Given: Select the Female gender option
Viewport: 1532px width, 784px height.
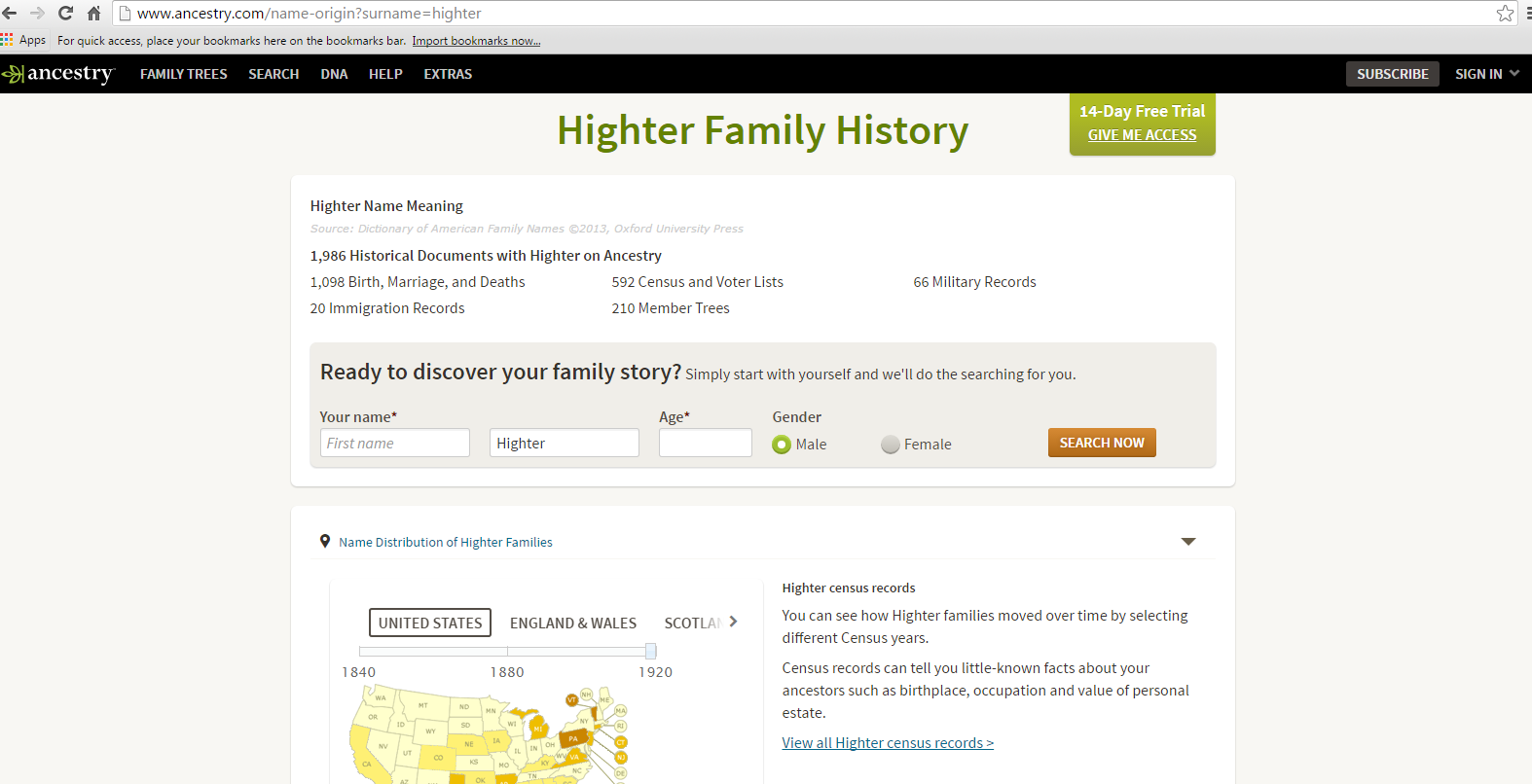Looking at the screenshot, I should tap(891, 445).
